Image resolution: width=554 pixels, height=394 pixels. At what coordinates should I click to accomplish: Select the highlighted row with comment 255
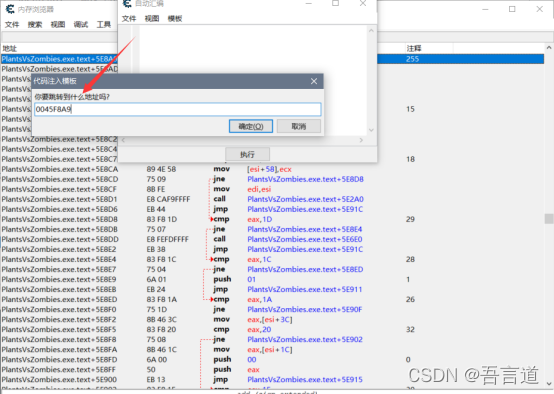pyautogui.click(x=272, y=59)
